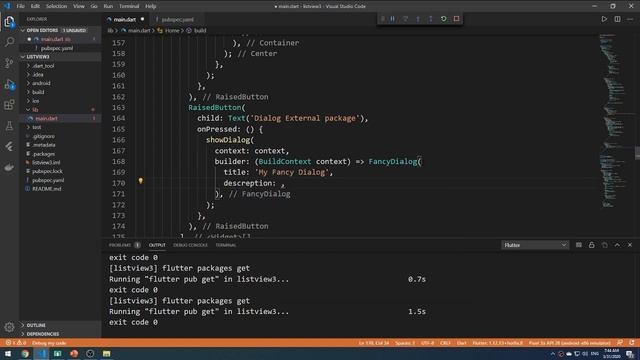Screen dimensions: 640x360
Task: Open the Source Control view
Action: [9, 63]
